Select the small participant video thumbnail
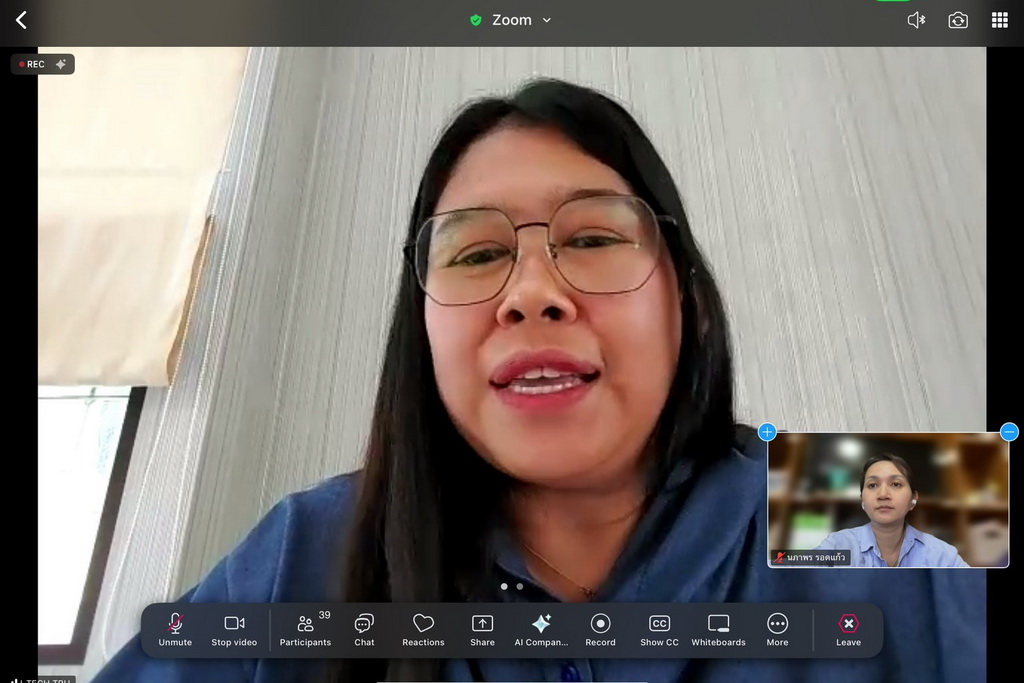This screenshot has height=683, width=1024. pos(888,500)
